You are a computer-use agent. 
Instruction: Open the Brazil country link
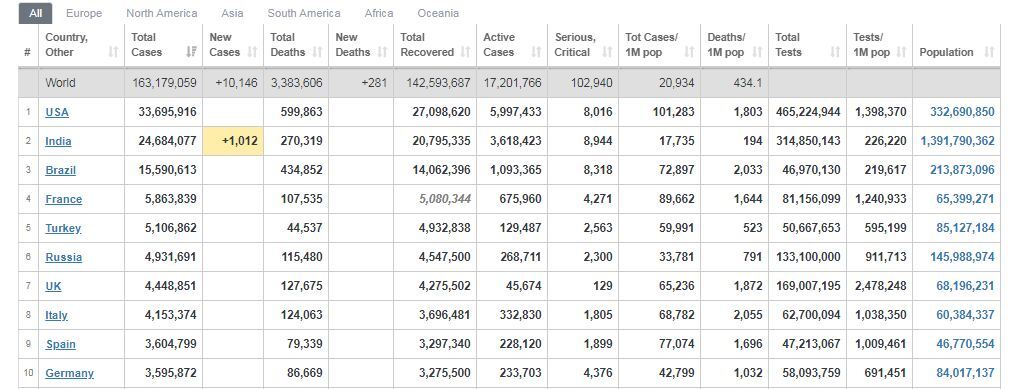coord(60,170)
